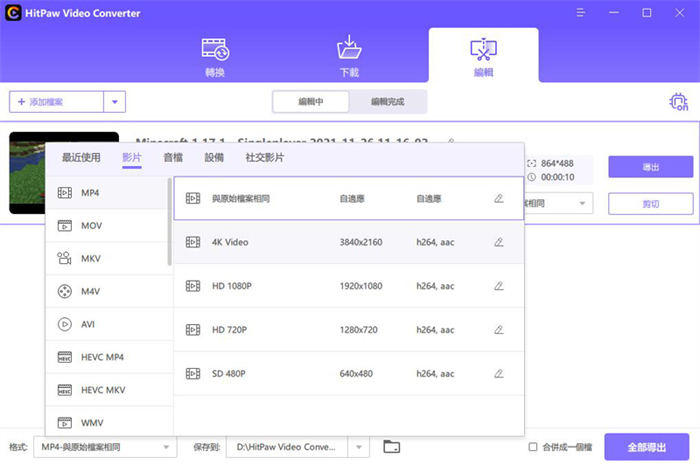Switch to the 編輯 edit tab
Screen dimensions: 700x465
[483, 57]
